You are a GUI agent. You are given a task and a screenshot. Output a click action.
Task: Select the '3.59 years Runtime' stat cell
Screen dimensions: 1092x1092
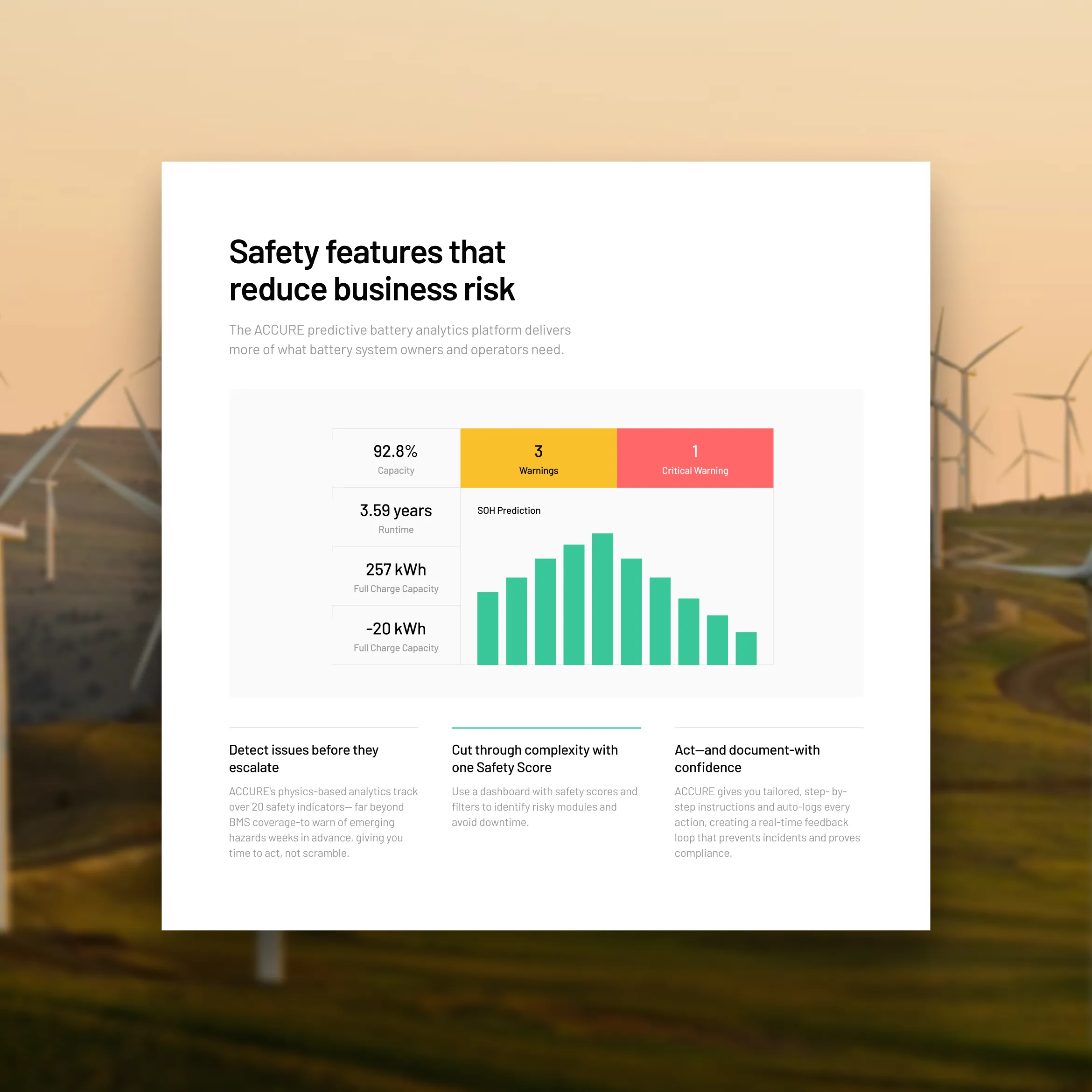tap(396, 517)
